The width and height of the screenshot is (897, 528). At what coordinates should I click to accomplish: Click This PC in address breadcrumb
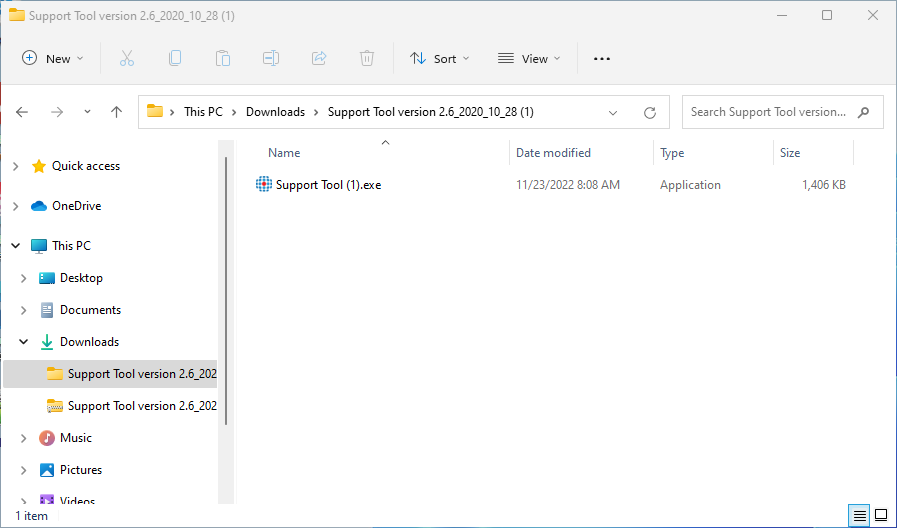[203, 112]
